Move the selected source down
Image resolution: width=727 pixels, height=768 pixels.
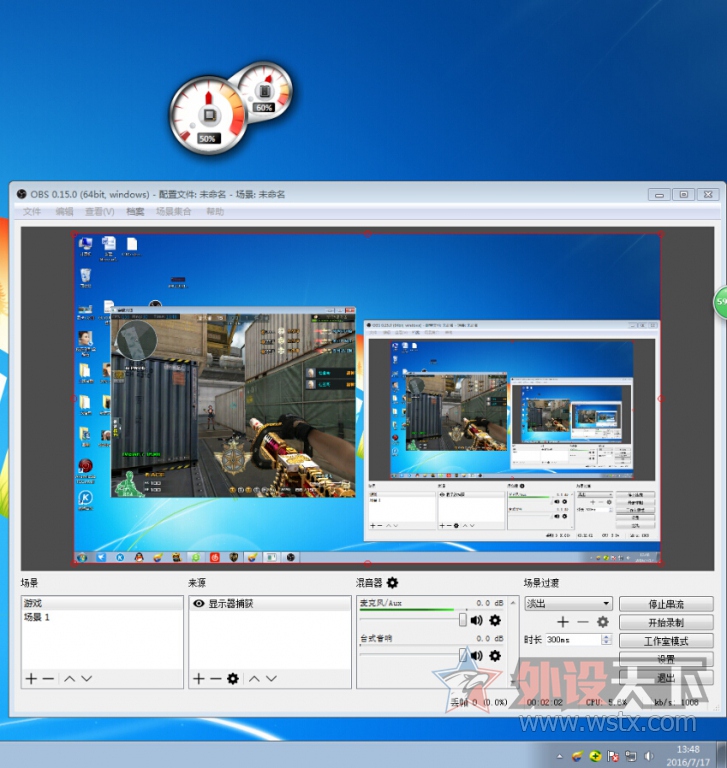pyautogui.click(x=271, y=678)
